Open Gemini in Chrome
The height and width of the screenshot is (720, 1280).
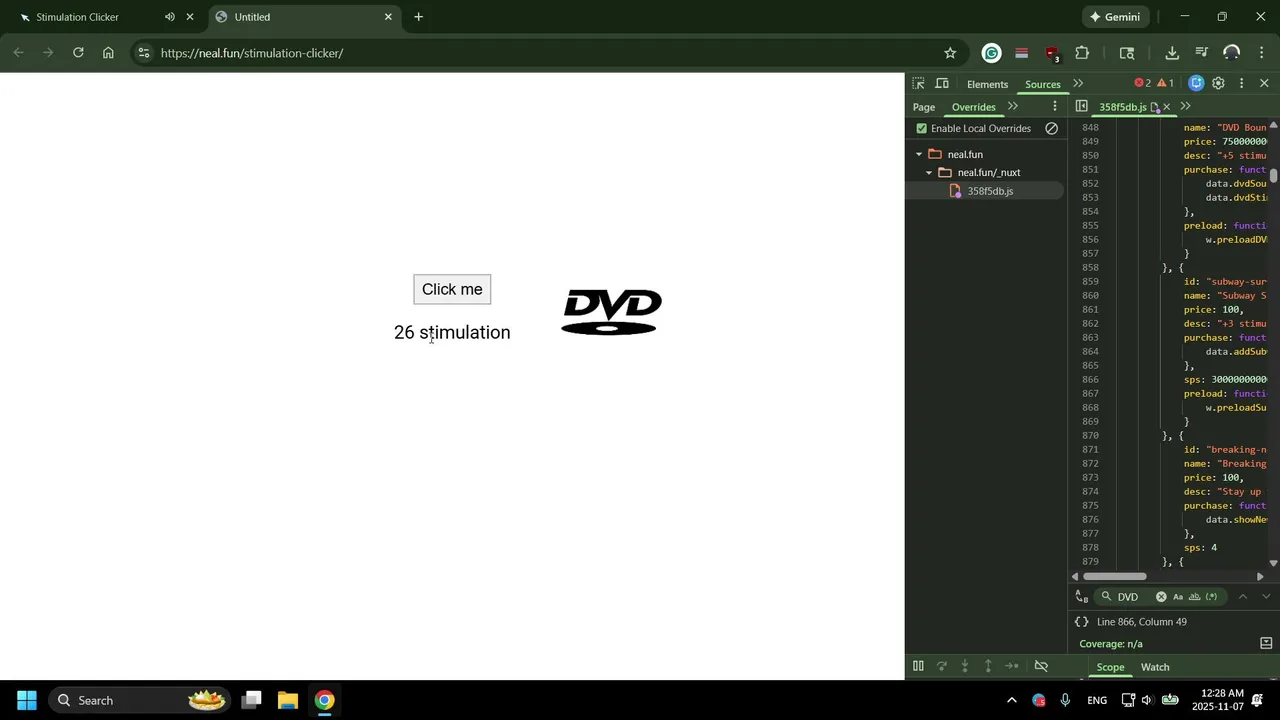(x=1115, y=17)
